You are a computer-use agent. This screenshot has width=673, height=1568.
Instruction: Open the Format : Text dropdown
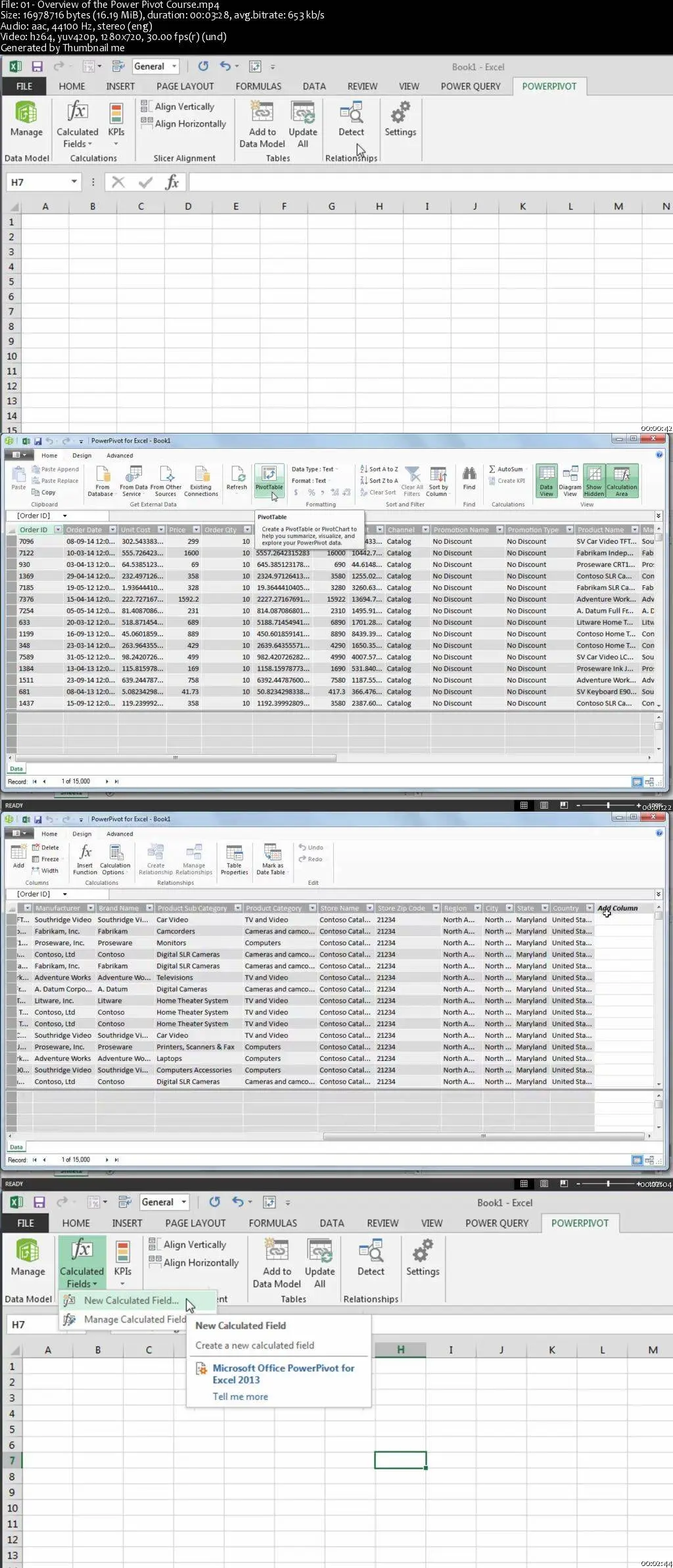coord(312,481)
